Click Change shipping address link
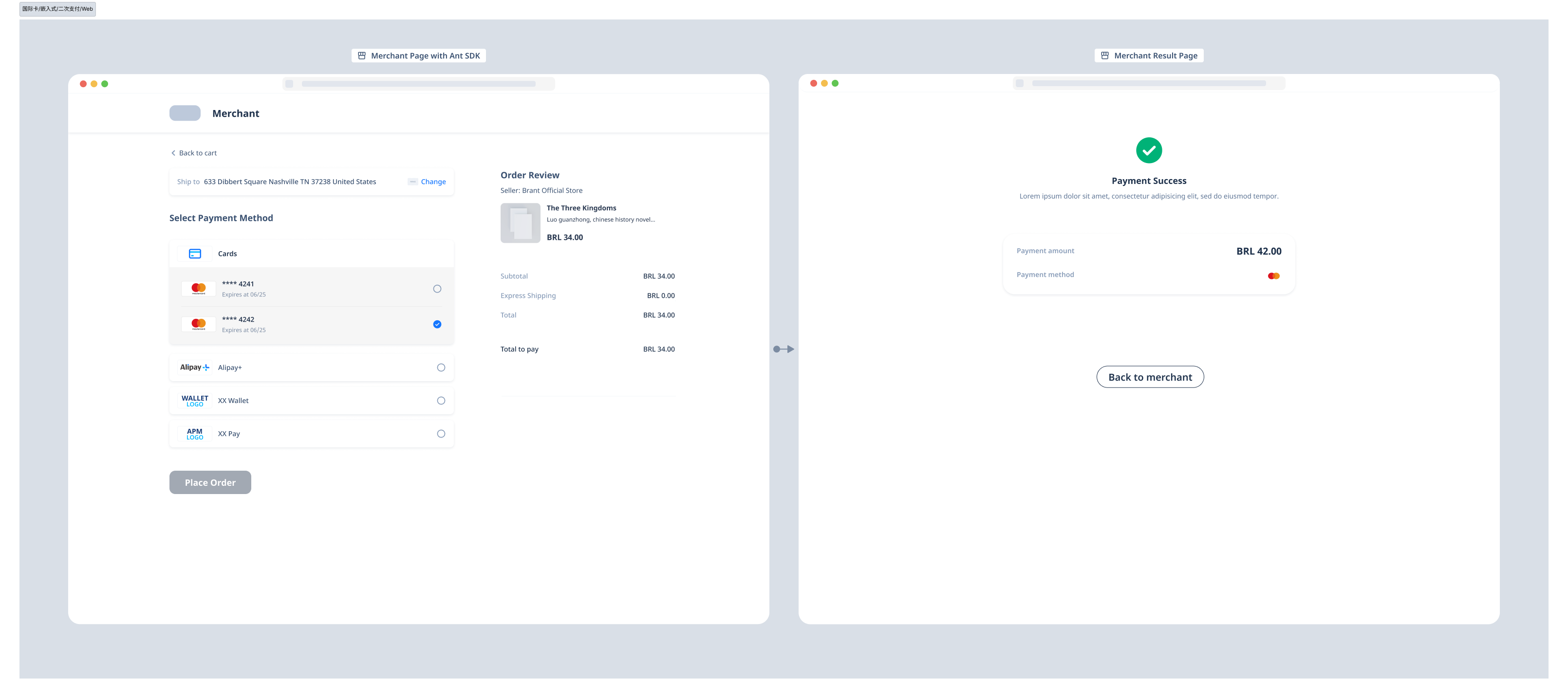The width and height of the screenshot is (1568, 698). (433, 182)
